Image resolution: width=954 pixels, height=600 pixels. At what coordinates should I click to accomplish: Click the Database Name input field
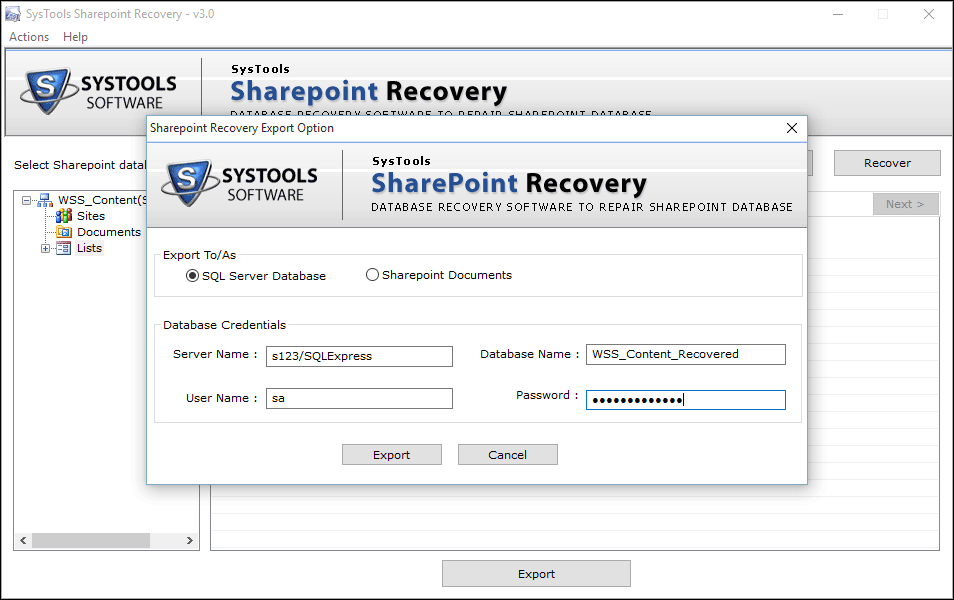(x=686, y=354)
